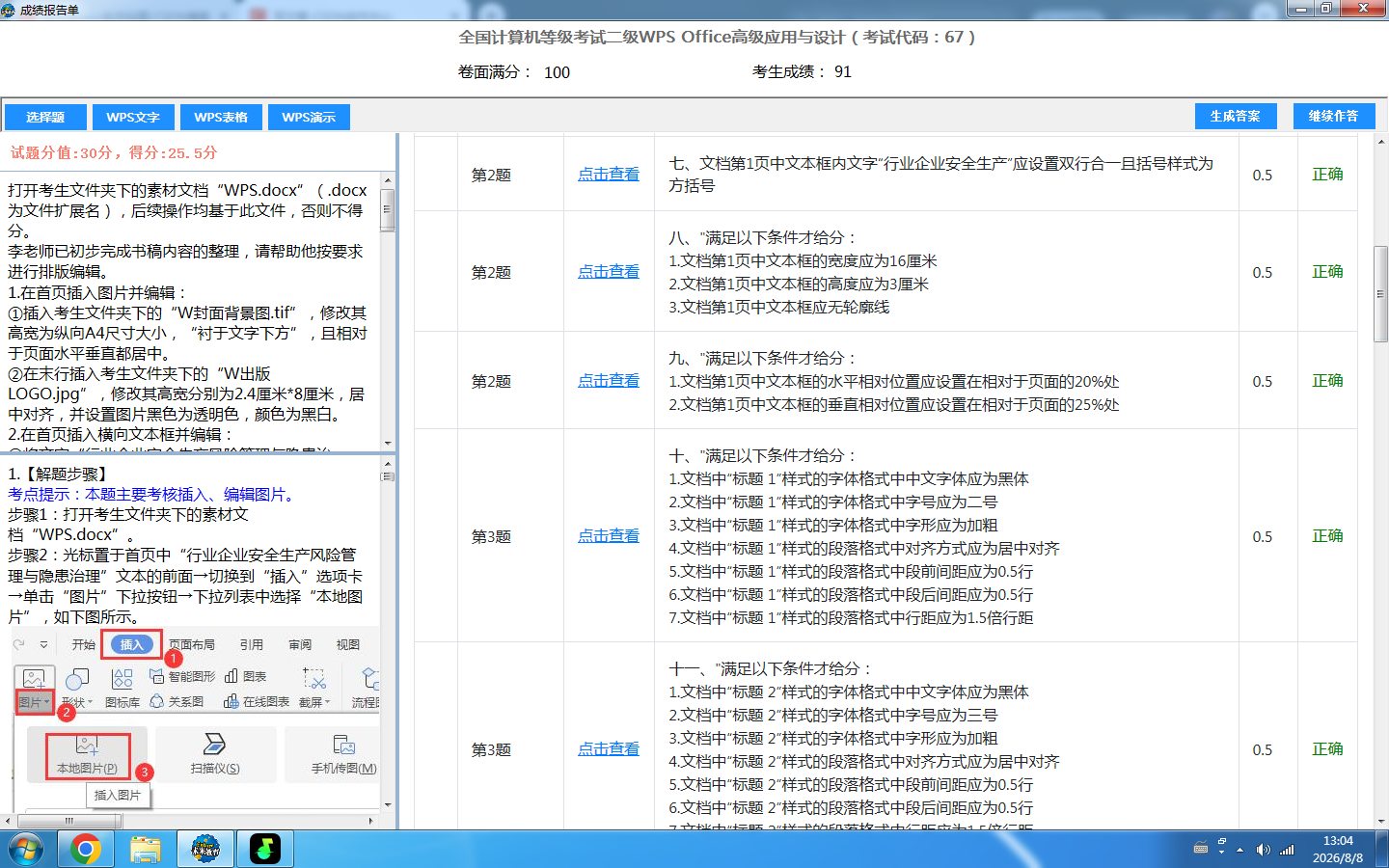Click the results table scroll-up arrow

(1380, 142)
